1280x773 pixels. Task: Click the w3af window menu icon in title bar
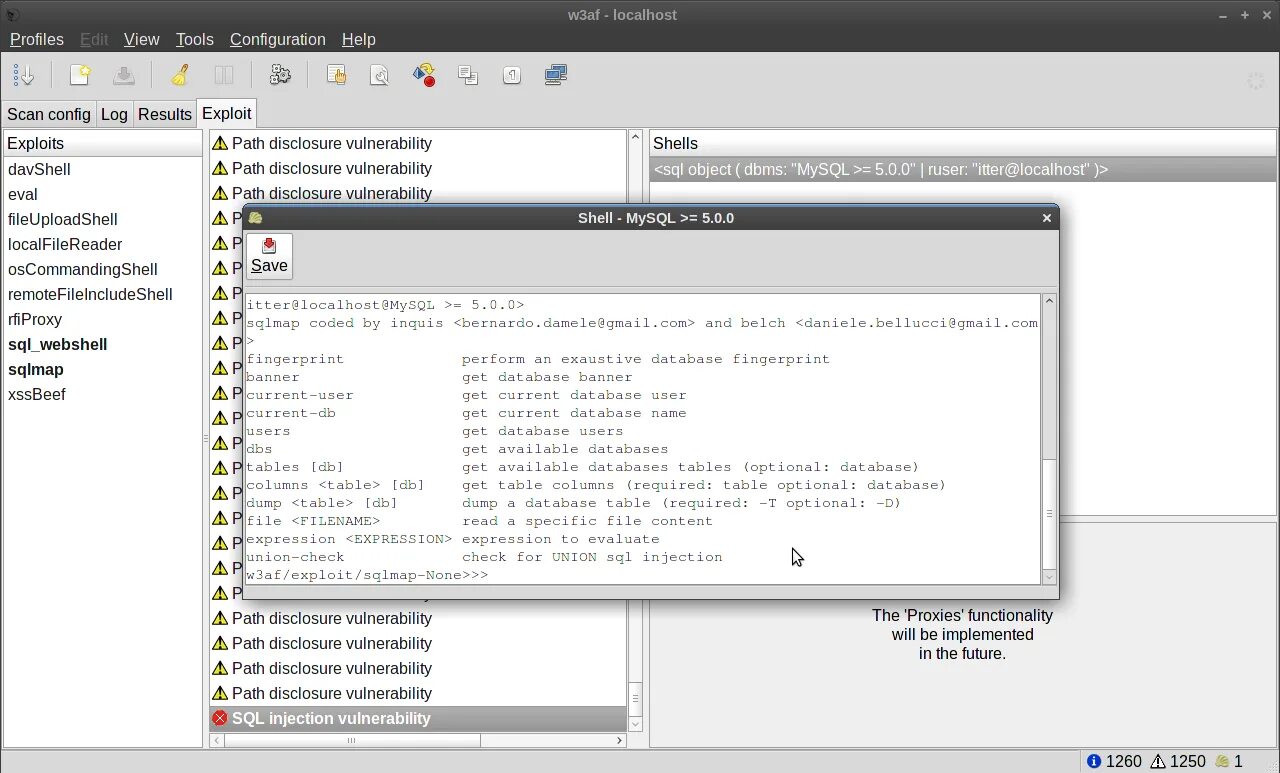pos(12,15)
